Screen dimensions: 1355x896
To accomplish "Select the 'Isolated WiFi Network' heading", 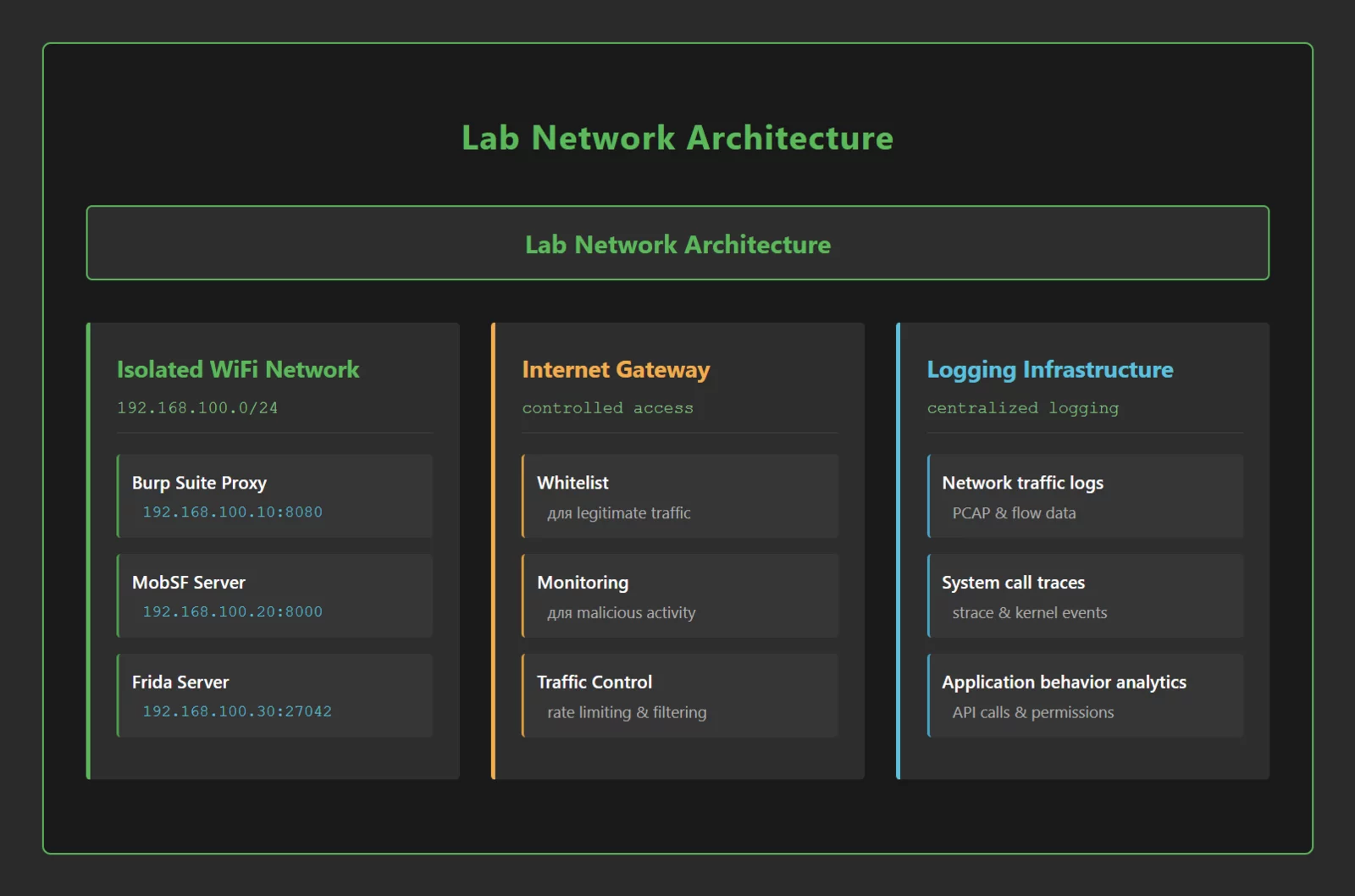I will (238, 369).
